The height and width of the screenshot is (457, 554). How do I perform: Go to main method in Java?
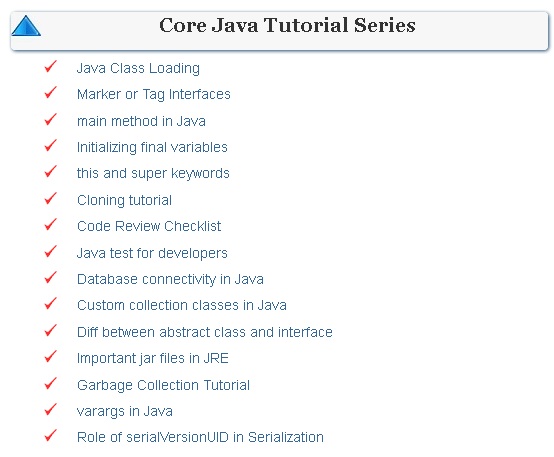click(141, 121)
